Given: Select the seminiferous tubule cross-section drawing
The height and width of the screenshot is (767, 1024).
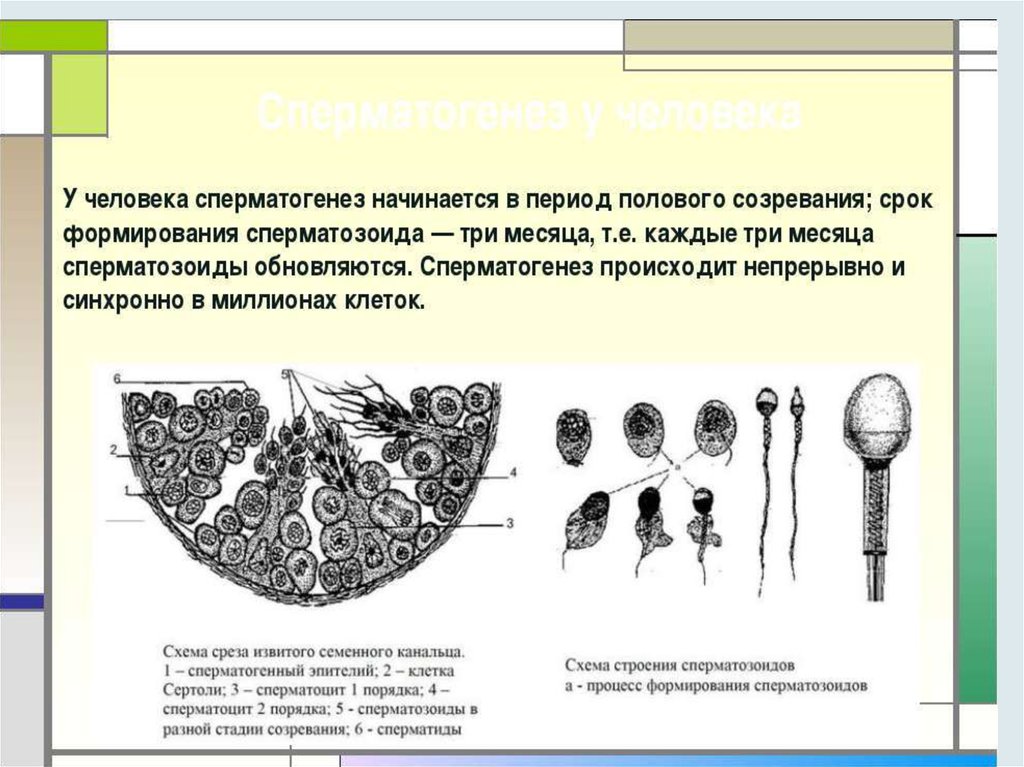Looking at the screenshot, I should pyautogui.click(x=312, y=489).
